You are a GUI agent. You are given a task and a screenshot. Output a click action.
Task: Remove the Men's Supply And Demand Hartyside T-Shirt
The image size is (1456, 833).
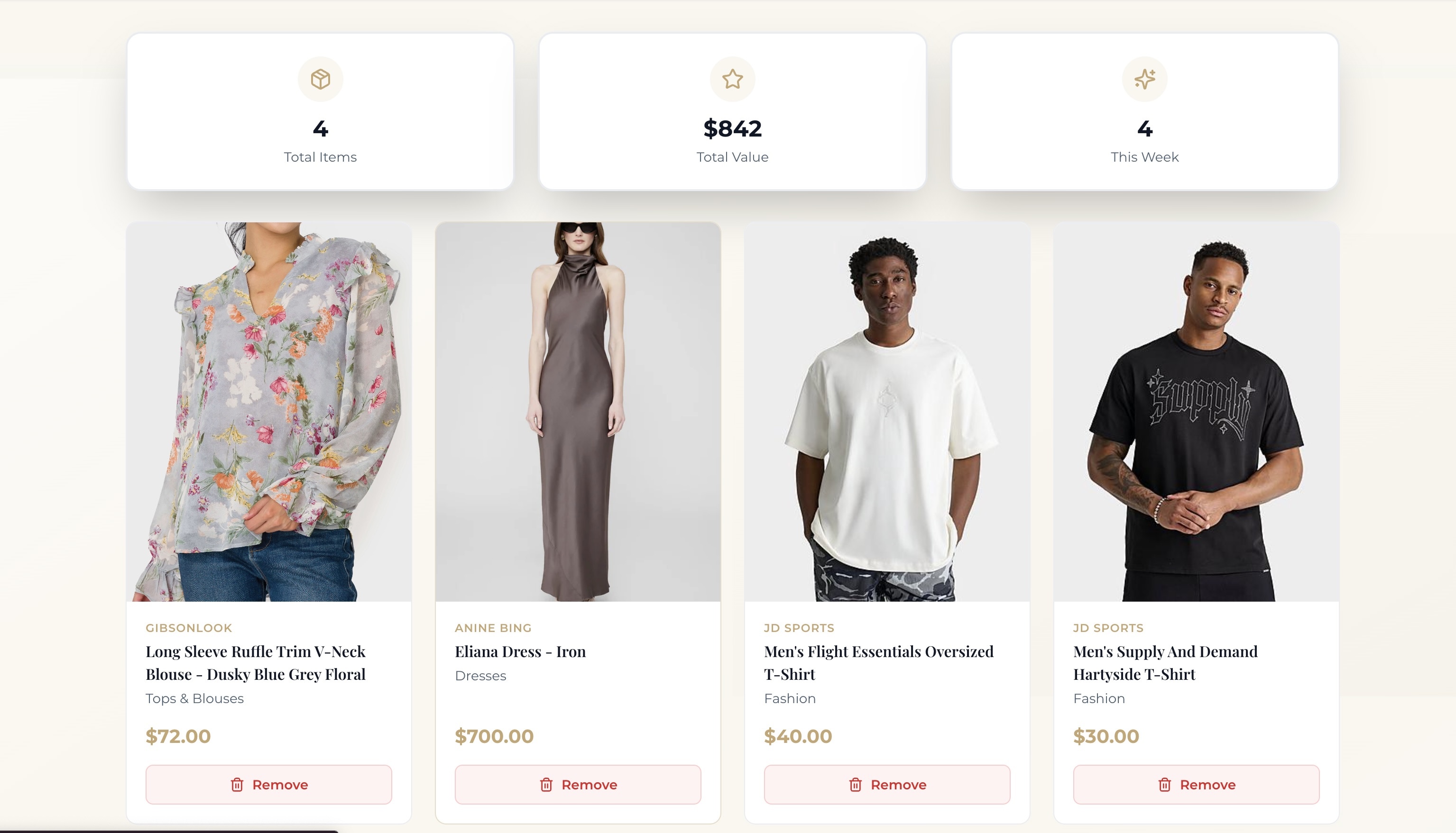[1196, 784]
